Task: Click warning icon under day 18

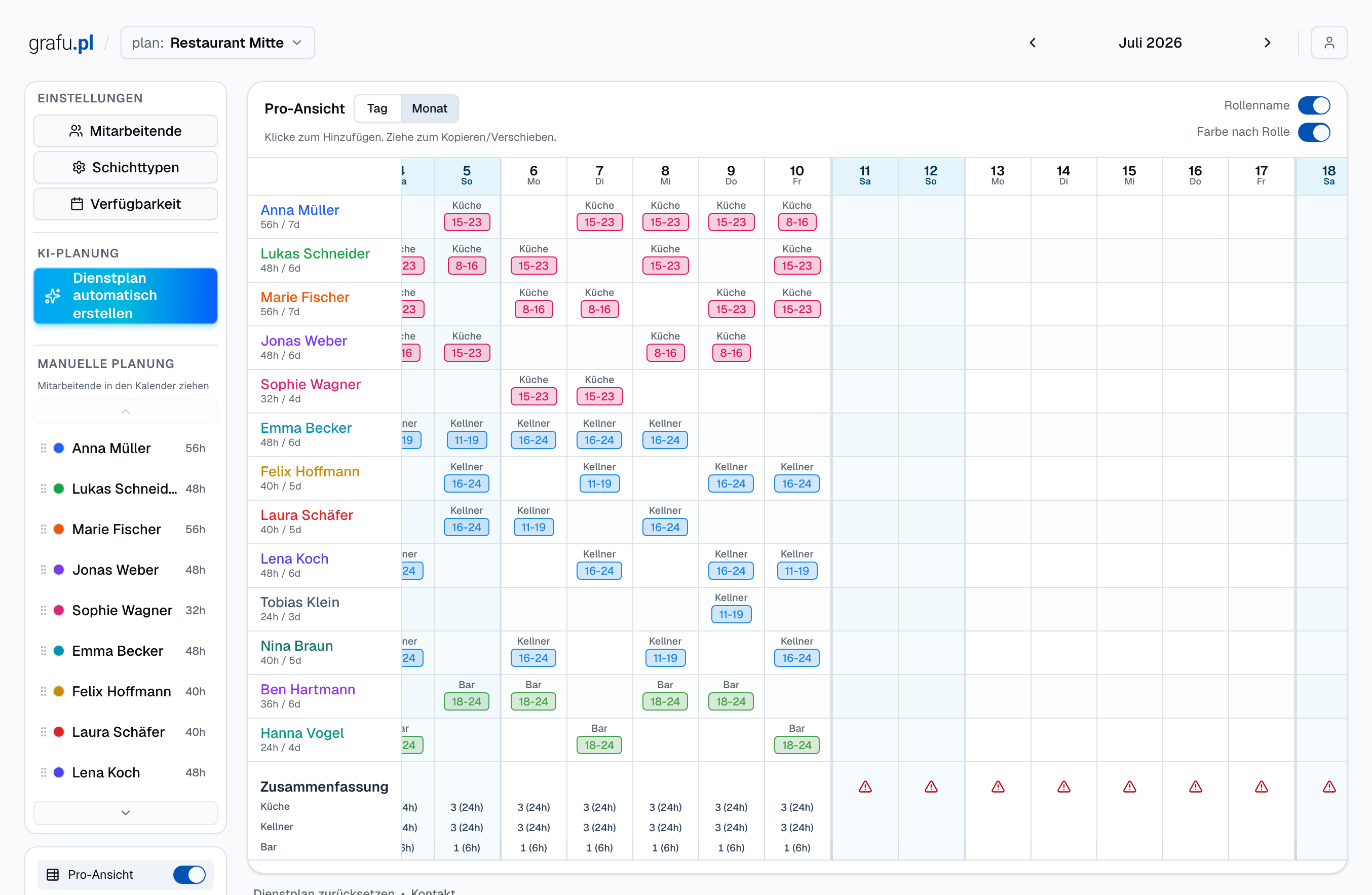Action: pyautogui.click(x=1329, y=787)
